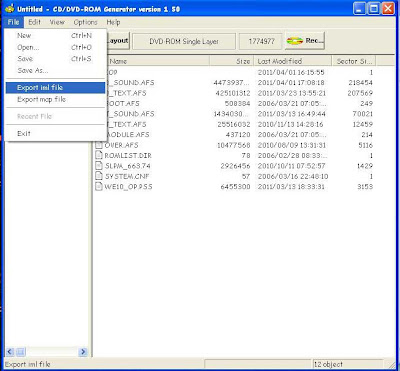Click size value 508384
Viewport: 400px width, 371px height.
tap(237, 103)
